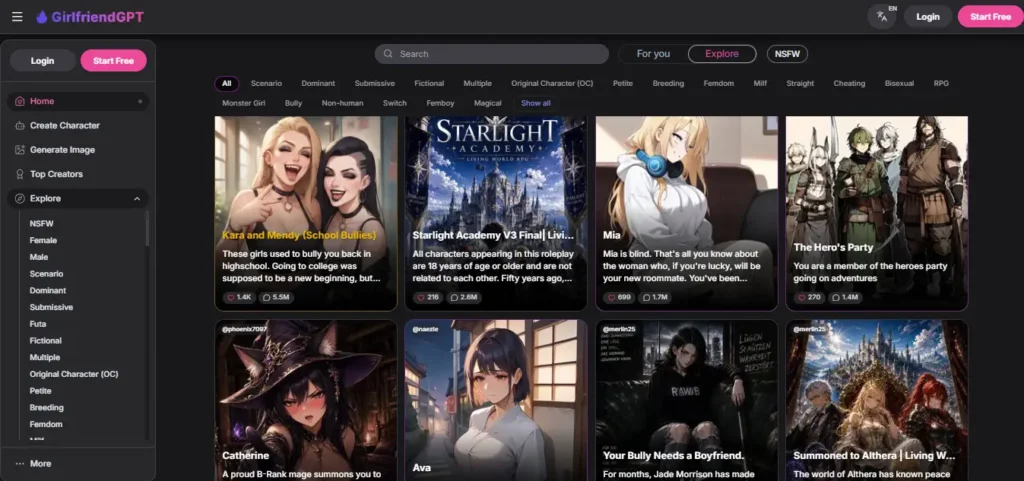The height and width of the screenshot is (481, 1024).
Task: Select the RPG filter tag
Action: point(941,84)
